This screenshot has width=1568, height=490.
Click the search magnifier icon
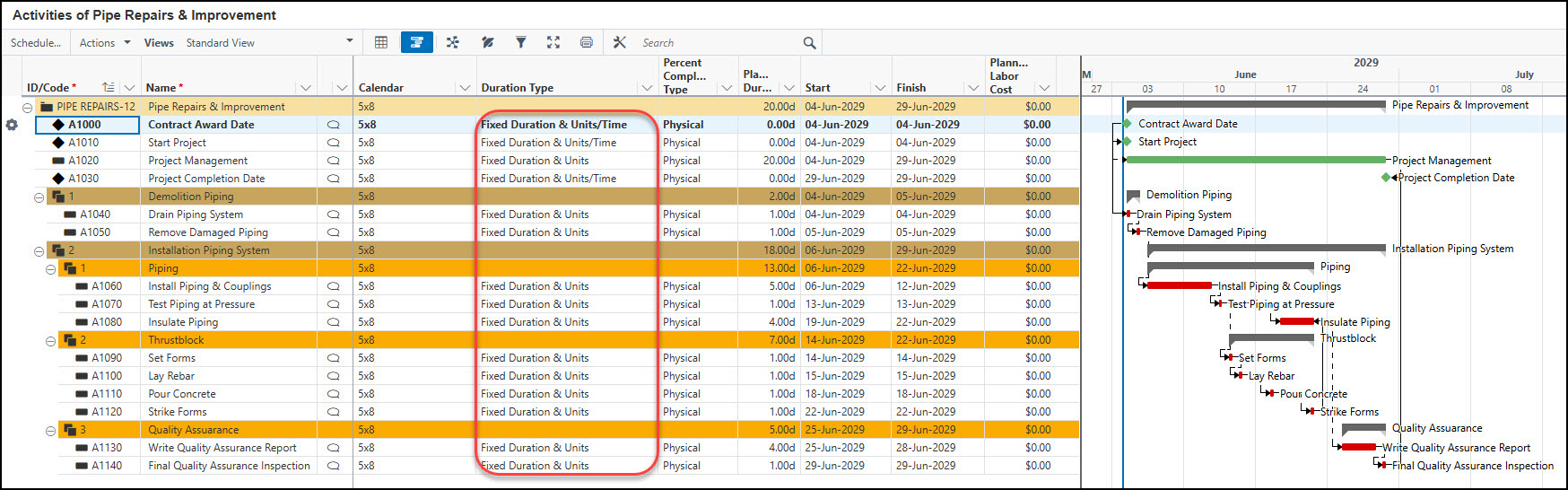809,43
